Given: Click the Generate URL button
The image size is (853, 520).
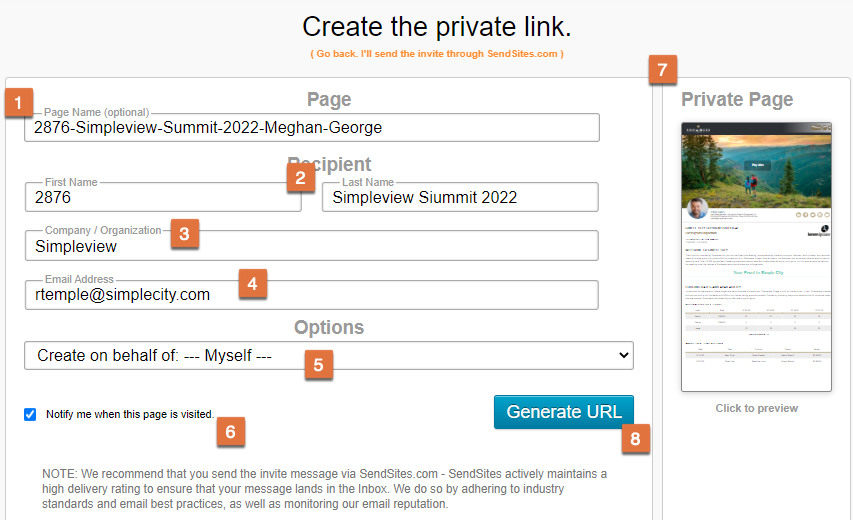Looking at the screenshot, I should [564, 412].
